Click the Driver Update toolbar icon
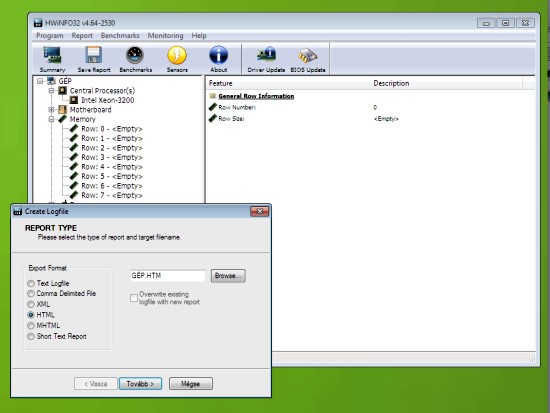This screenshot has width=550, height=413. 266,55
